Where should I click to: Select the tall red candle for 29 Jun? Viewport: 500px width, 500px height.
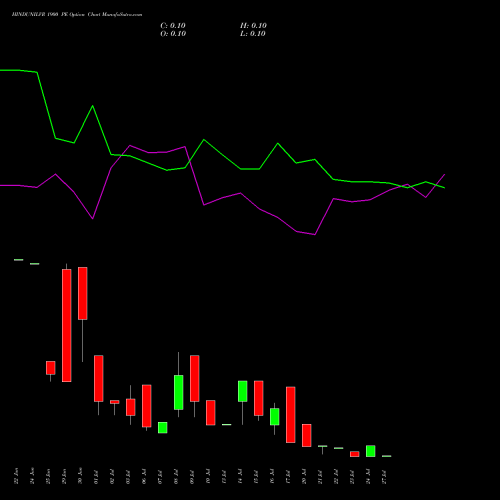coord(67,325)
